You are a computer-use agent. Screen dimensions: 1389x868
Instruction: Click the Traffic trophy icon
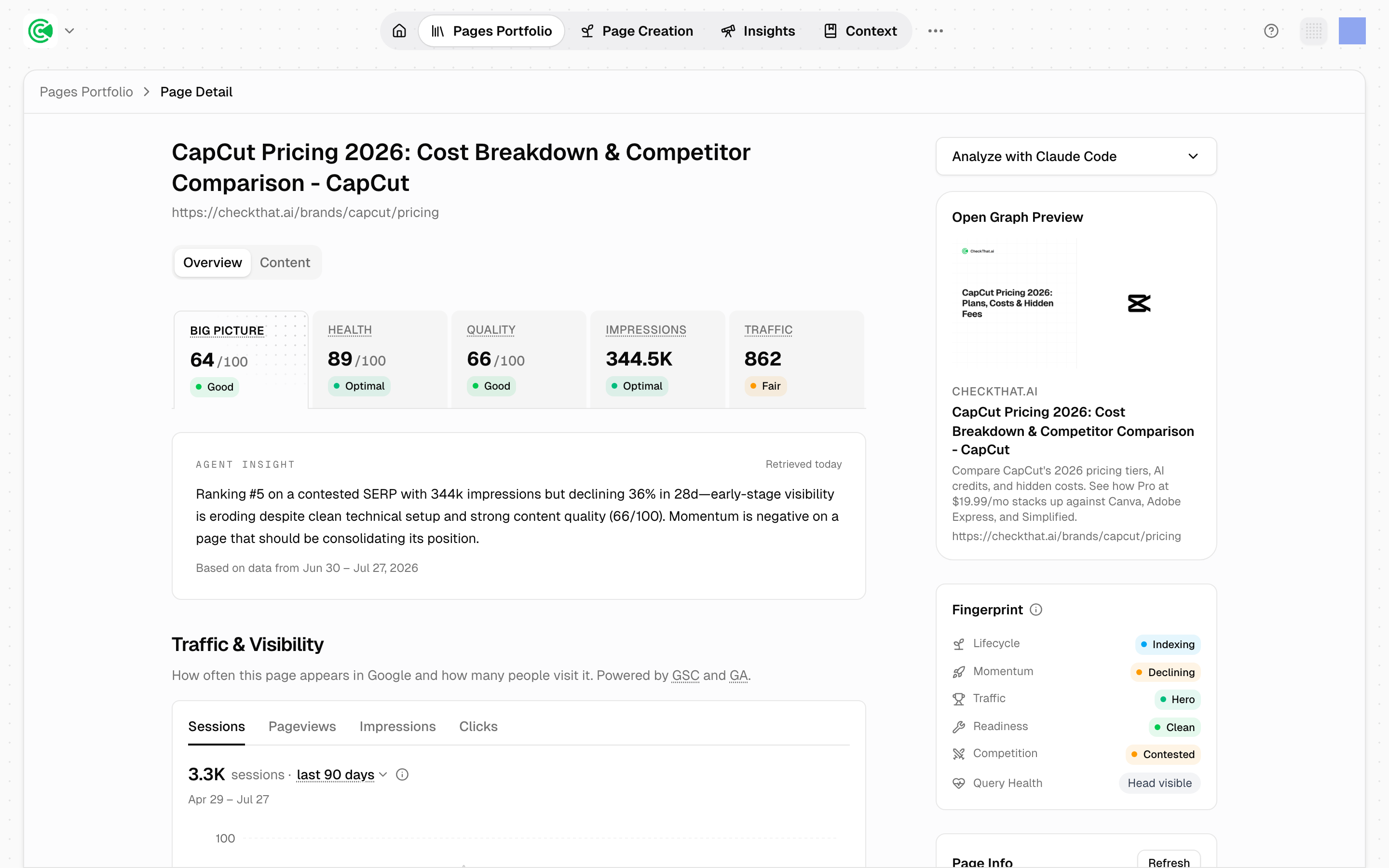pyautogui.click(x=958, y=699)
